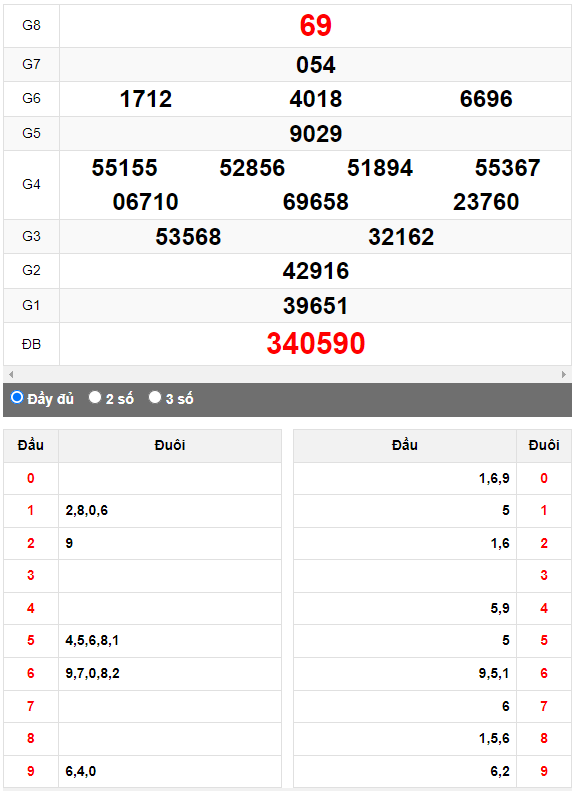The height and width of the screenshot is (791, 574).
Task: Click the right scroll arrow under results table
Action: pyautogui.click(x=564, y=374)
